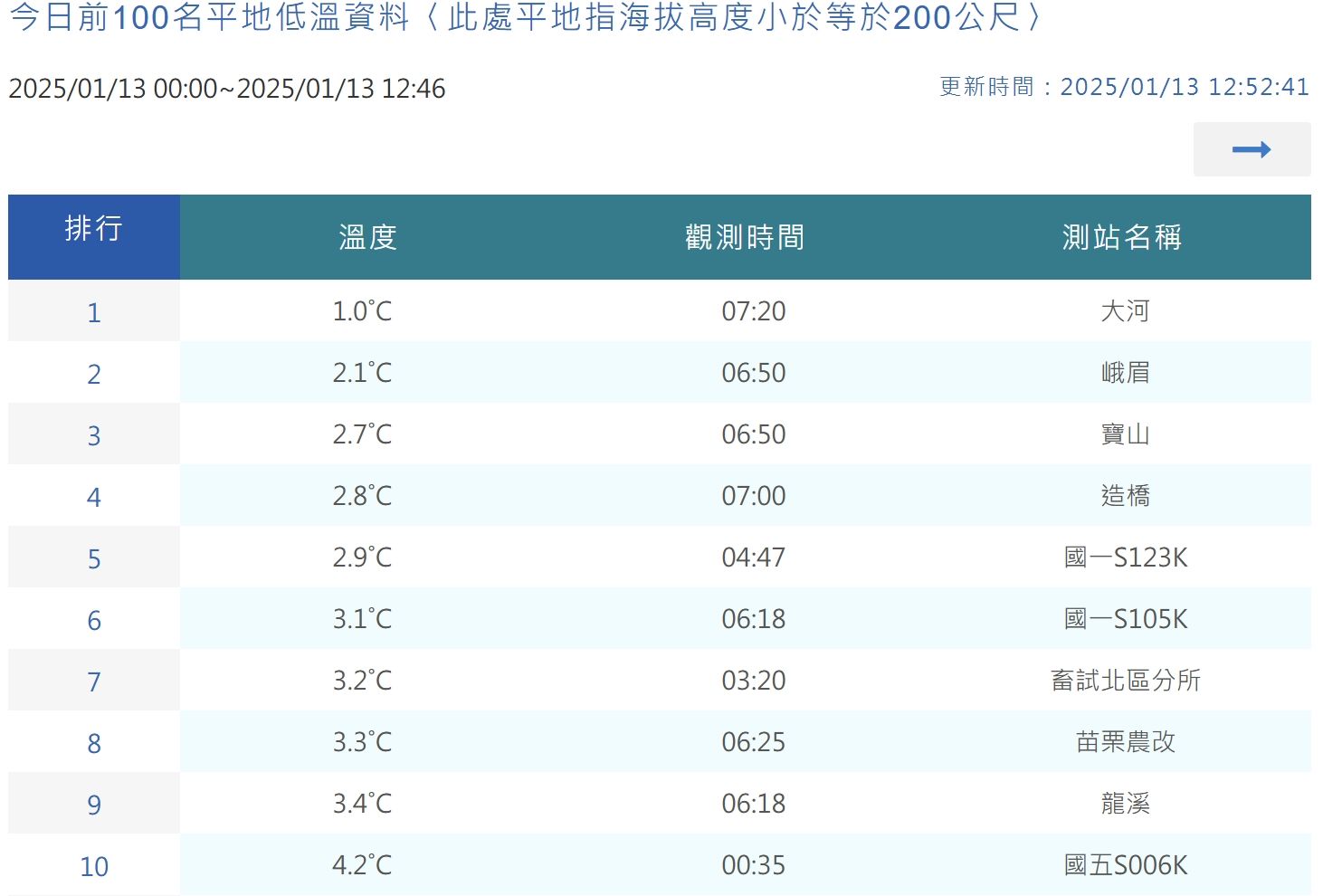1323x896 pixels.
Task: Click the 03:20 observation time
Action: (753, 681)
